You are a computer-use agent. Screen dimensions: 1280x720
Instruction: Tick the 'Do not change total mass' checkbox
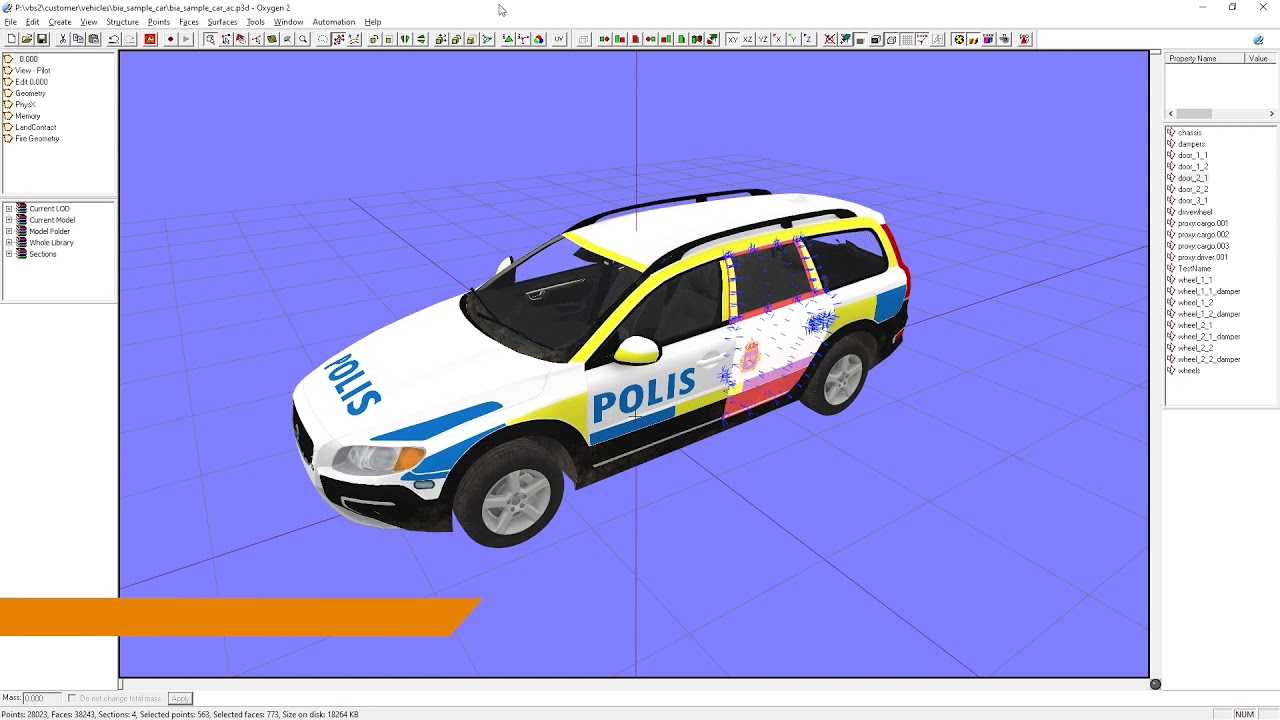click(x=72, y=698)
